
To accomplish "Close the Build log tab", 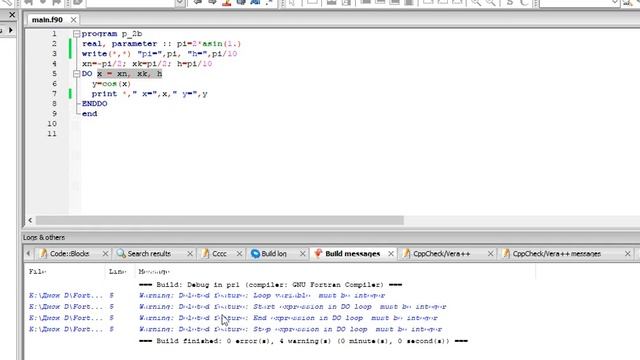I will click(302, 253).
